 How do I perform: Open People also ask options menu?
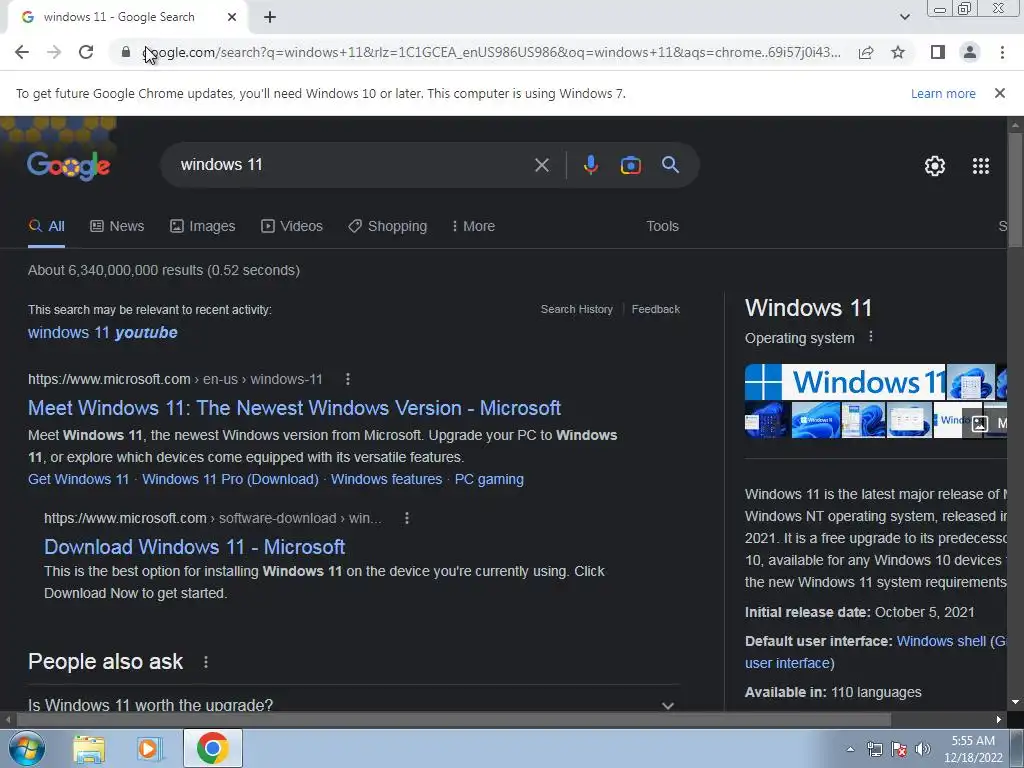(x=206, y=662)
